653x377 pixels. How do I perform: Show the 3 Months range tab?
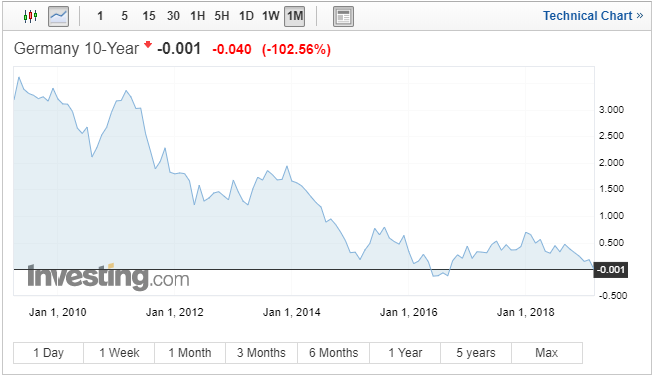pos(262,353)
